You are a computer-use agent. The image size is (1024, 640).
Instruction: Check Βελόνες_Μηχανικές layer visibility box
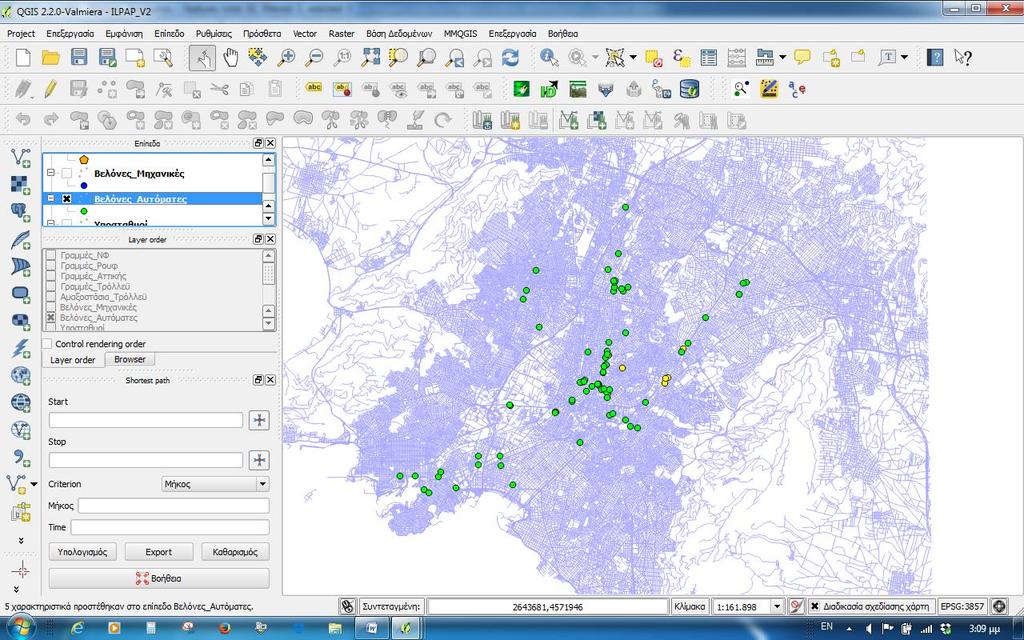67,173
